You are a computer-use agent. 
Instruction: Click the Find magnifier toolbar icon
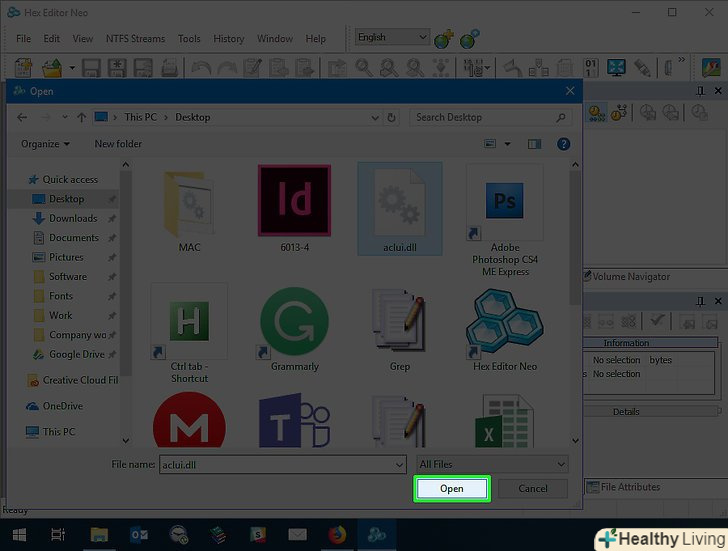click(364, 68)
